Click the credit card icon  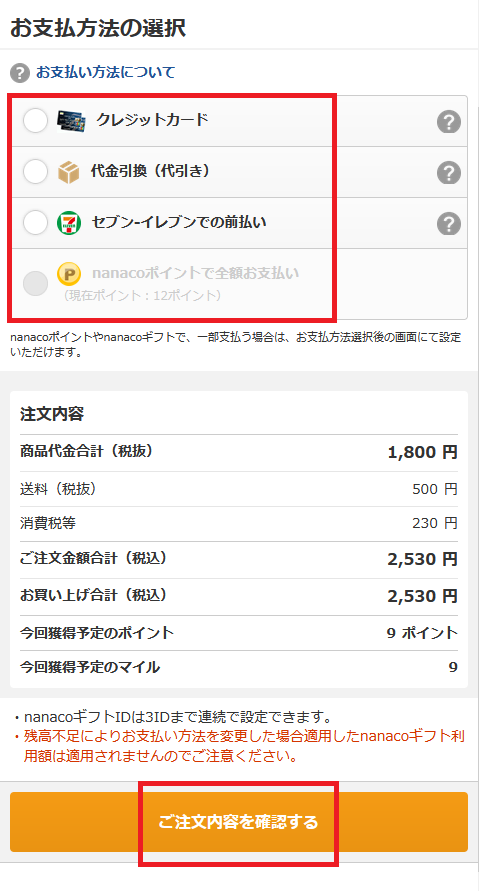click(x=72, y=120)
